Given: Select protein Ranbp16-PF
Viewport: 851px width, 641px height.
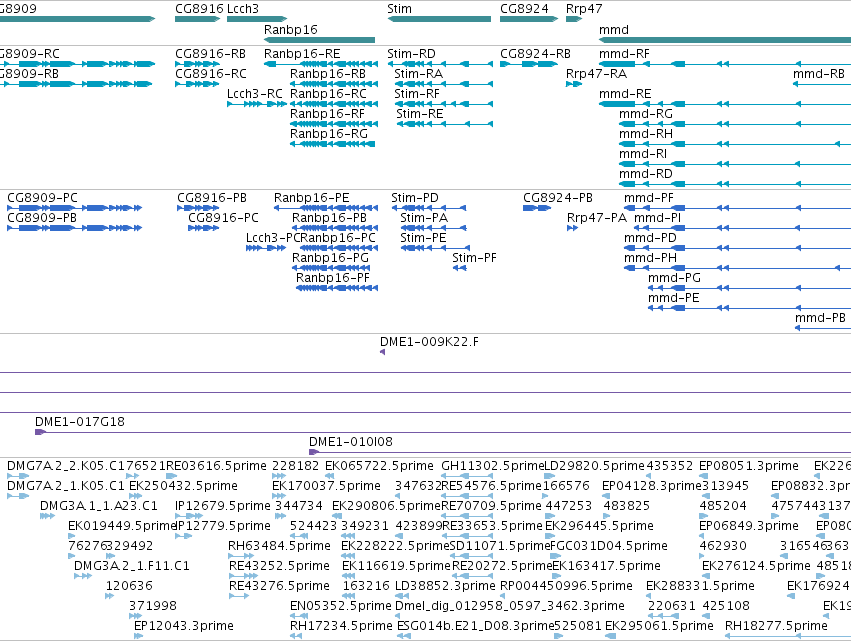Looking at the screenshot, I should click(337, 288).
